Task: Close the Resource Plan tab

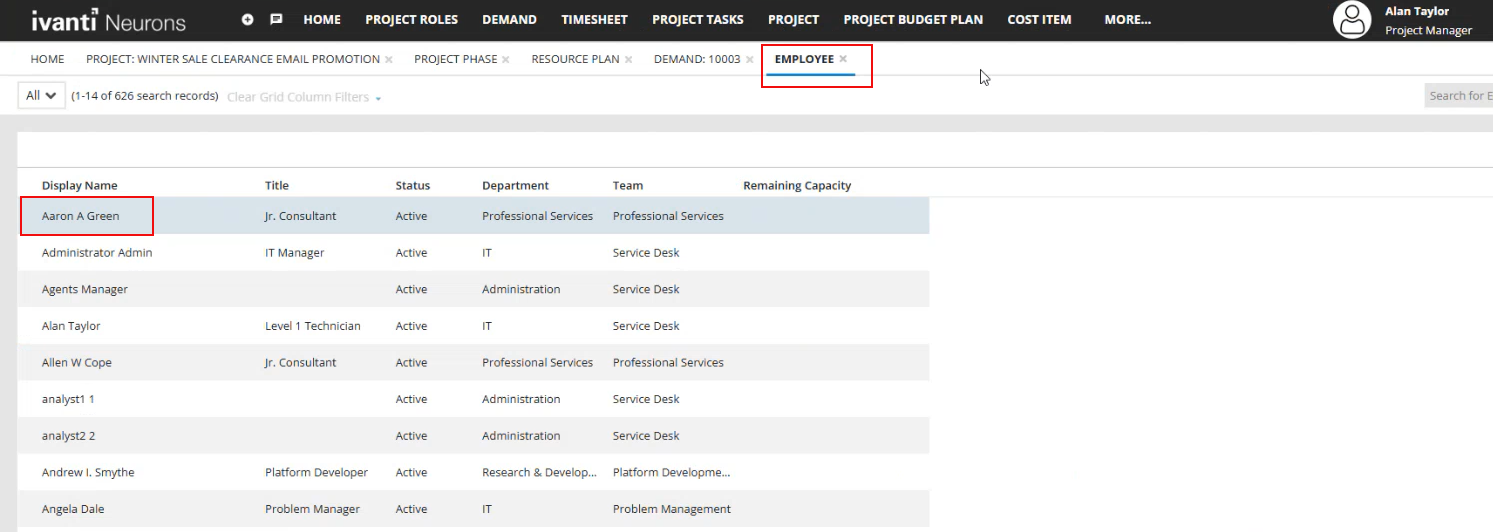Action: tap(629, 60)
